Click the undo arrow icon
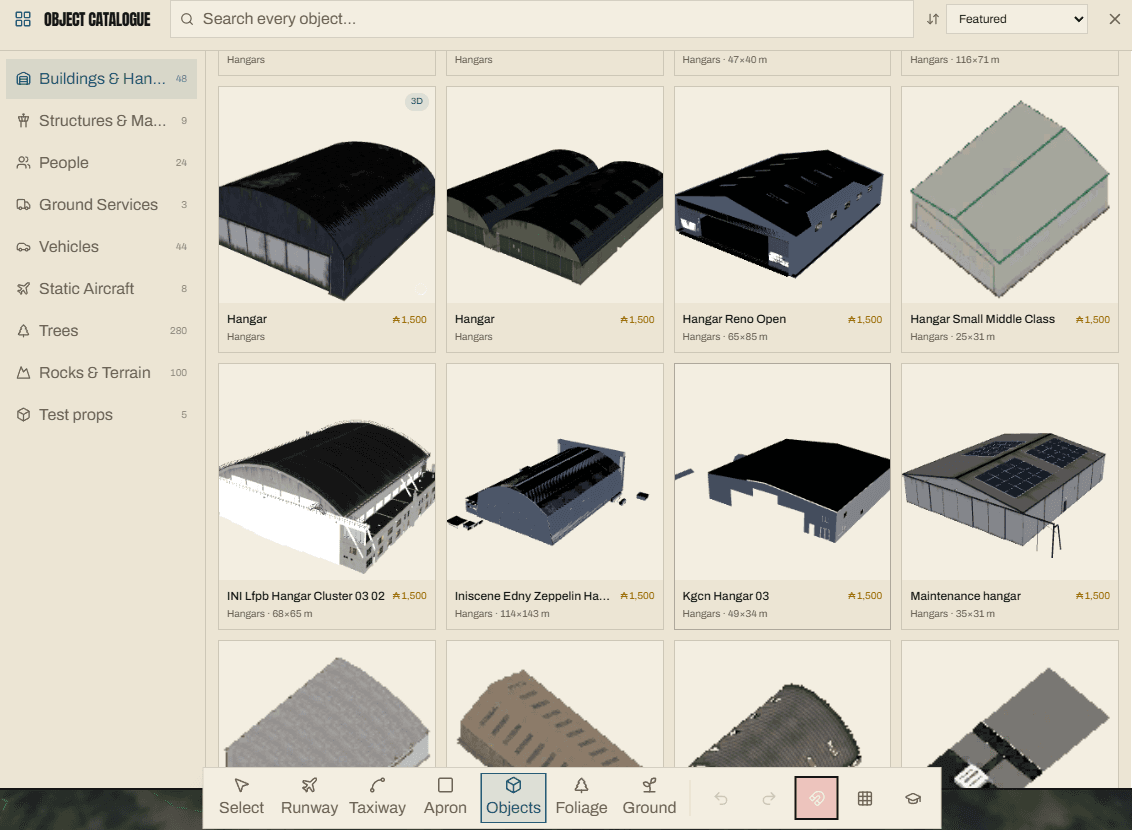 (x=720, y=798)
